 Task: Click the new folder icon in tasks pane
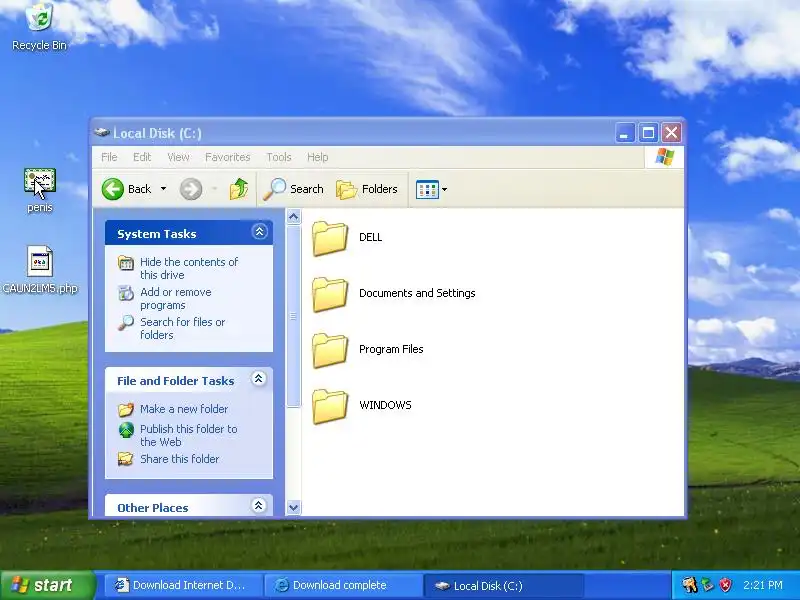tap(126, 409)
